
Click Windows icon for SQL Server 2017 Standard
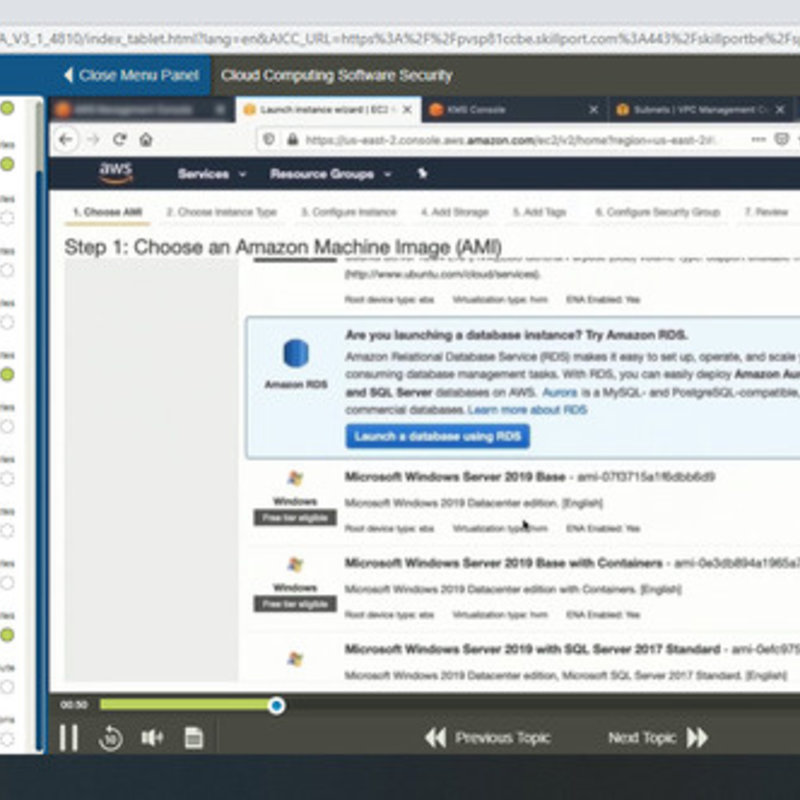click(x=295, y=659)
